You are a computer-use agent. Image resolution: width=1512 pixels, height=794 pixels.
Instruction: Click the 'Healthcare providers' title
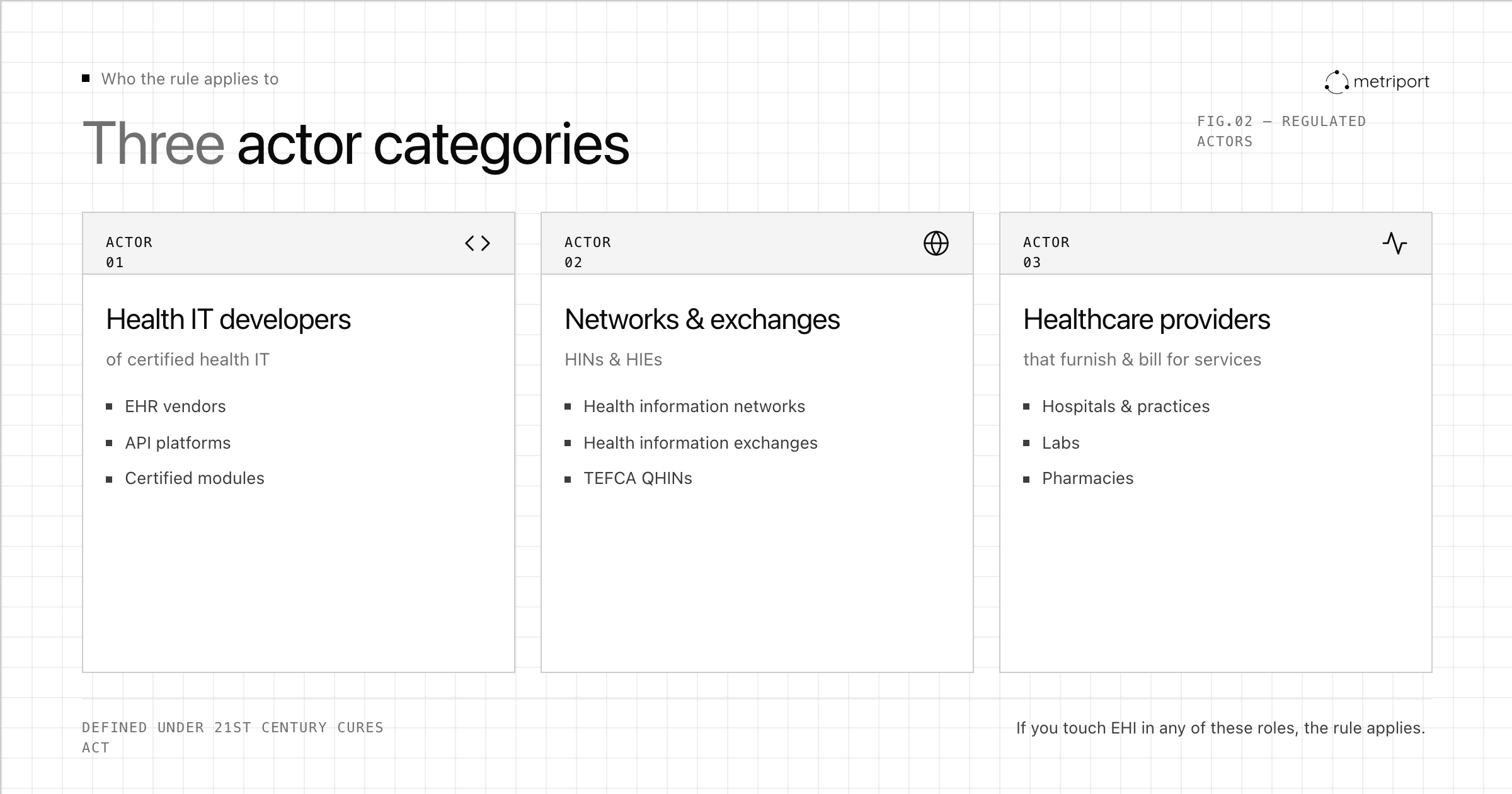pos(1147,319)
